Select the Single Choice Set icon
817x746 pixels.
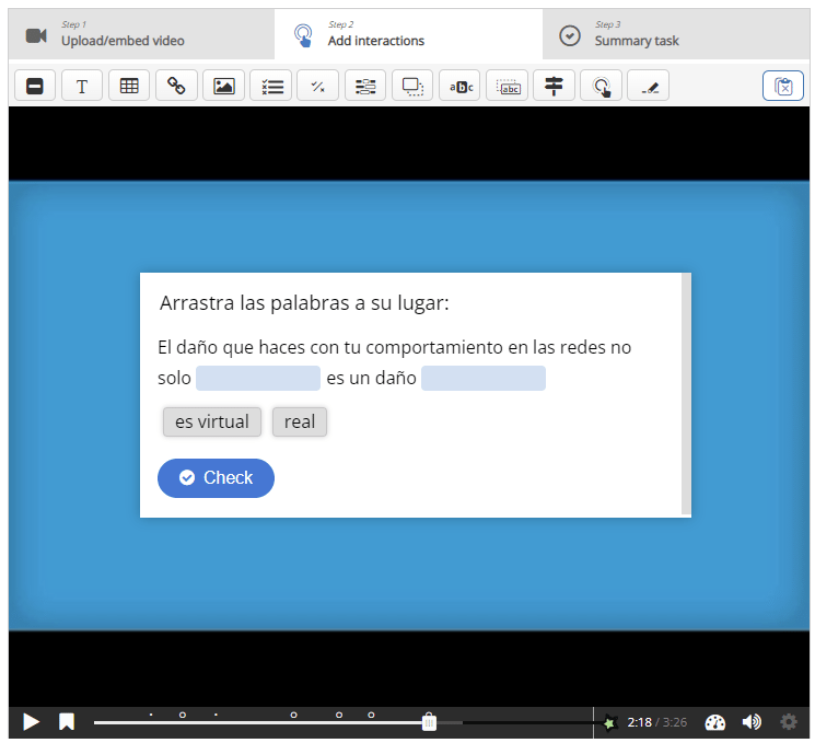click(318, 85)
